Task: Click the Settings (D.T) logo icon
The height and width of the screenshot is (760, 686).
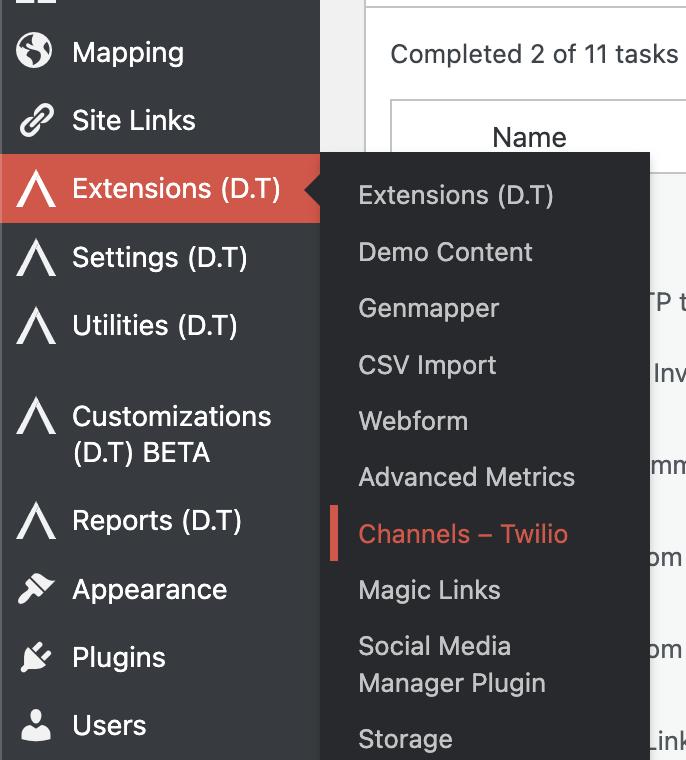Action: point(35,258)
